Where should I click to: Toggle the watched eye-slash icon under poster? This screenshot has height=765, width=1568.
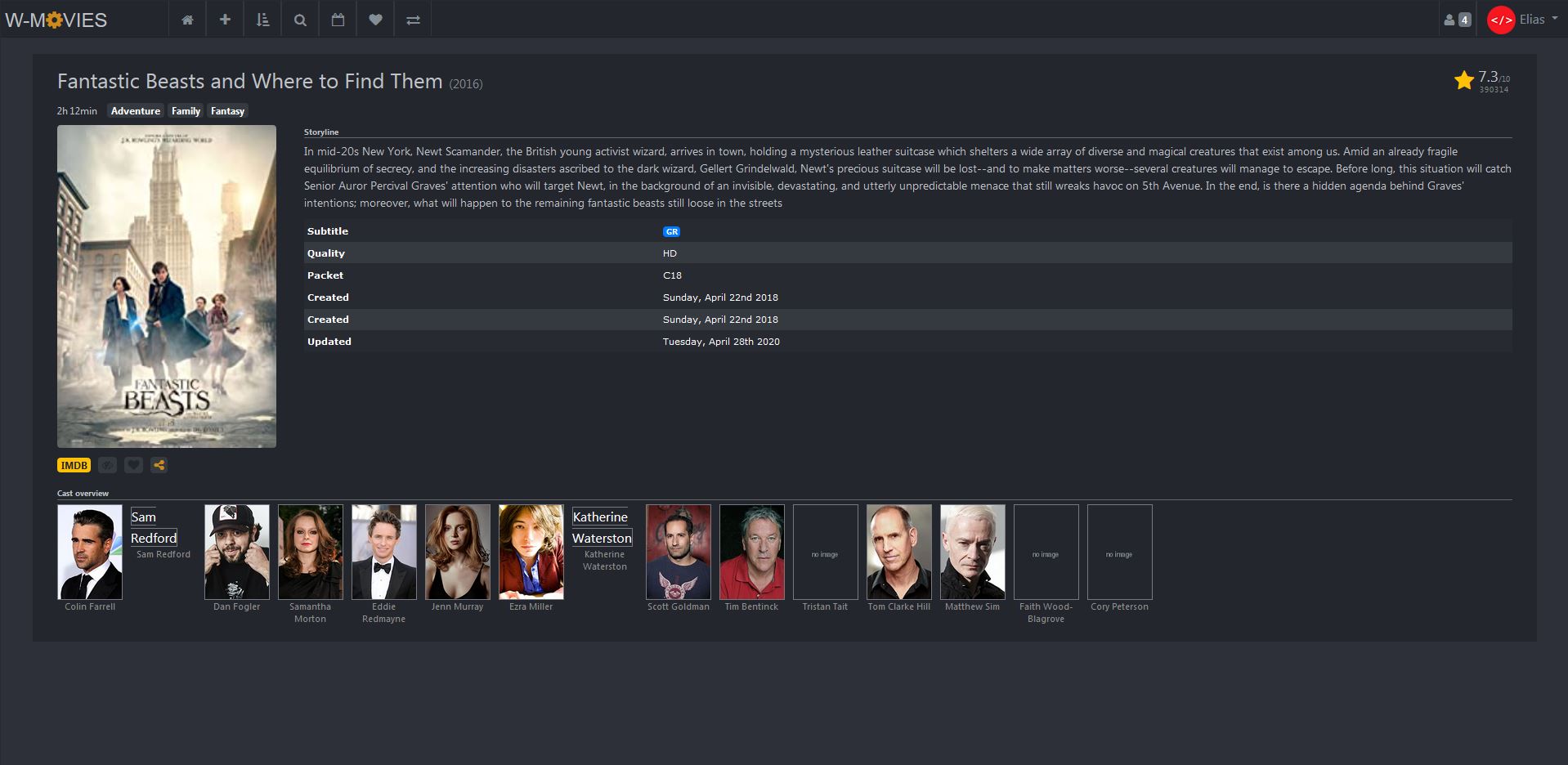[107, 465]
